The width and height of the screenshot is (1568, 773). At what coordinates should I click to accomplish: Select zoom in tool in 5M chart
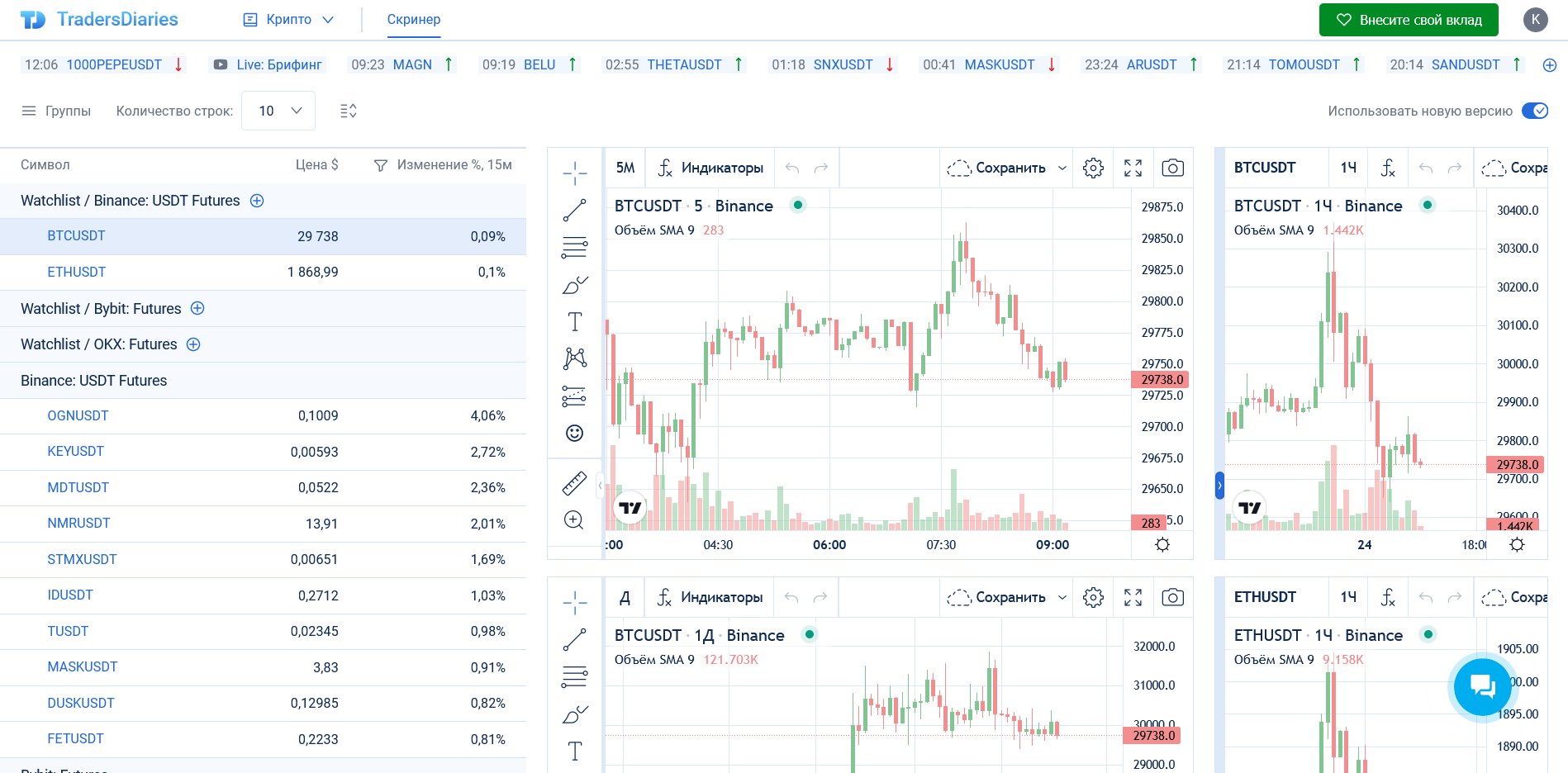click(x=575, y=519)
